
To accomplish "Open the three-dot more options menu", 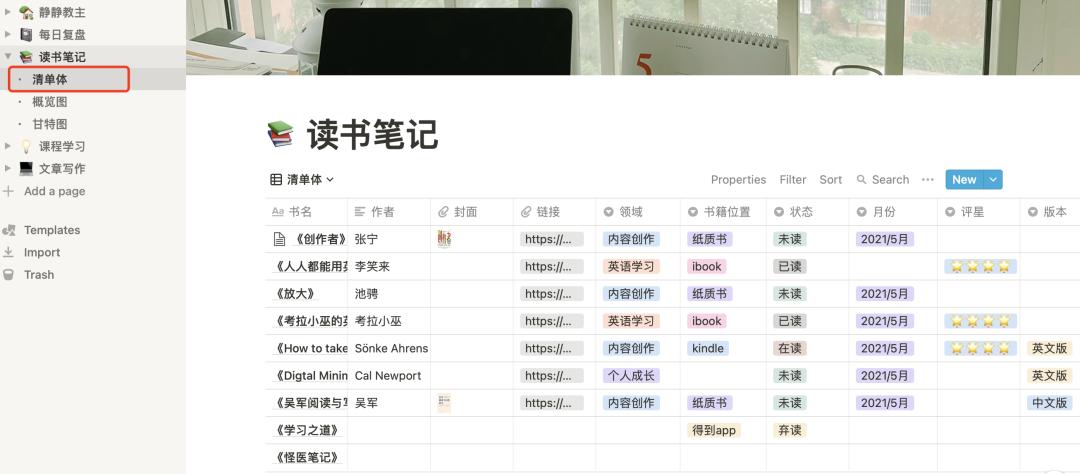I will click(928, 179).
